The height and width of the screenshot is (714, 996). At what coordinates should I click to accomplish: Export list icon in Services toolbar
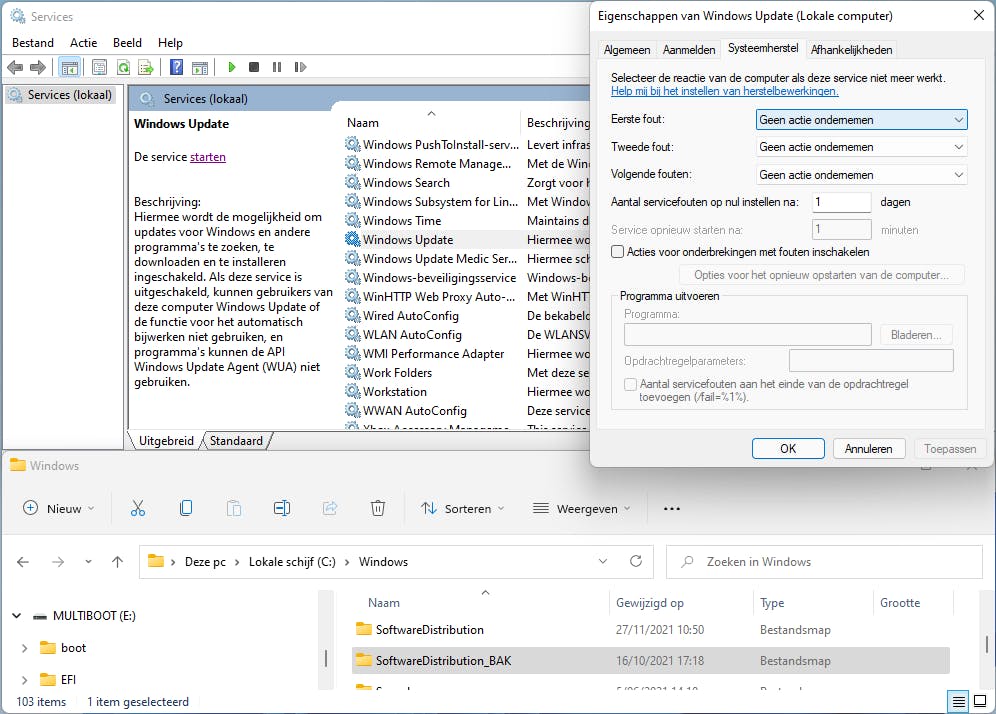tap(146, 67)
